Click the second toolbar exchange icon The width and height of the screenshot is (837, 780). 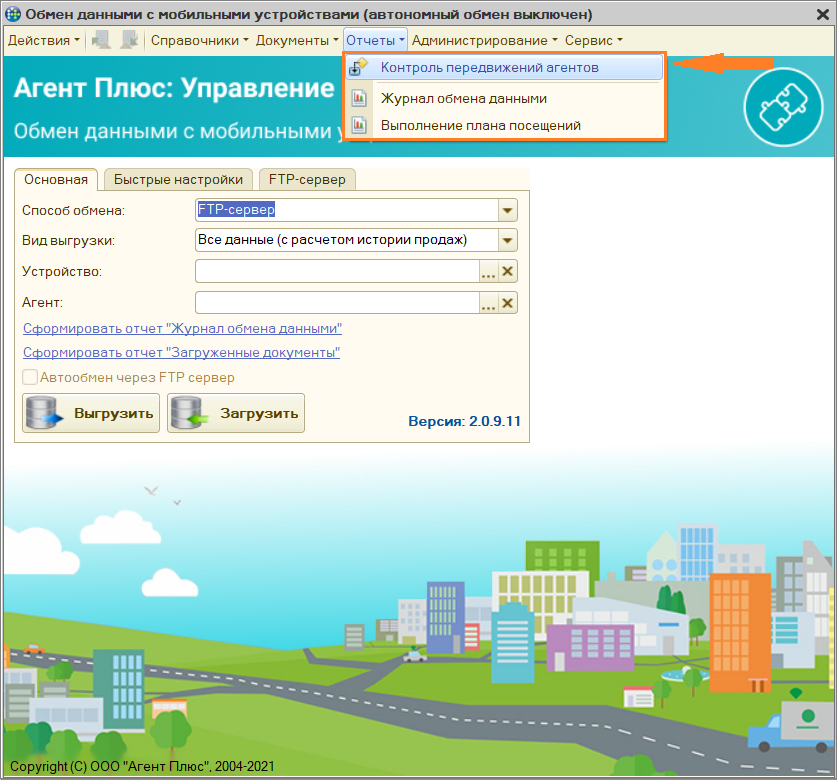[x=129, y=40]
